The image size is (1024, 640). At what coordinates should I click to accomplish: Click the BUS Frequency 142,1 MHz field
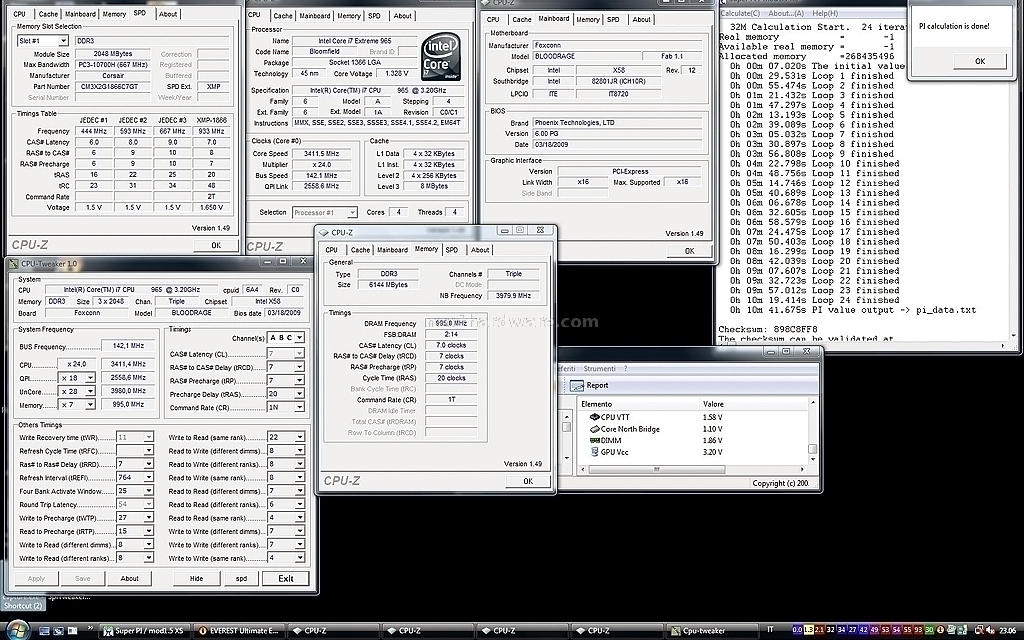128,346
